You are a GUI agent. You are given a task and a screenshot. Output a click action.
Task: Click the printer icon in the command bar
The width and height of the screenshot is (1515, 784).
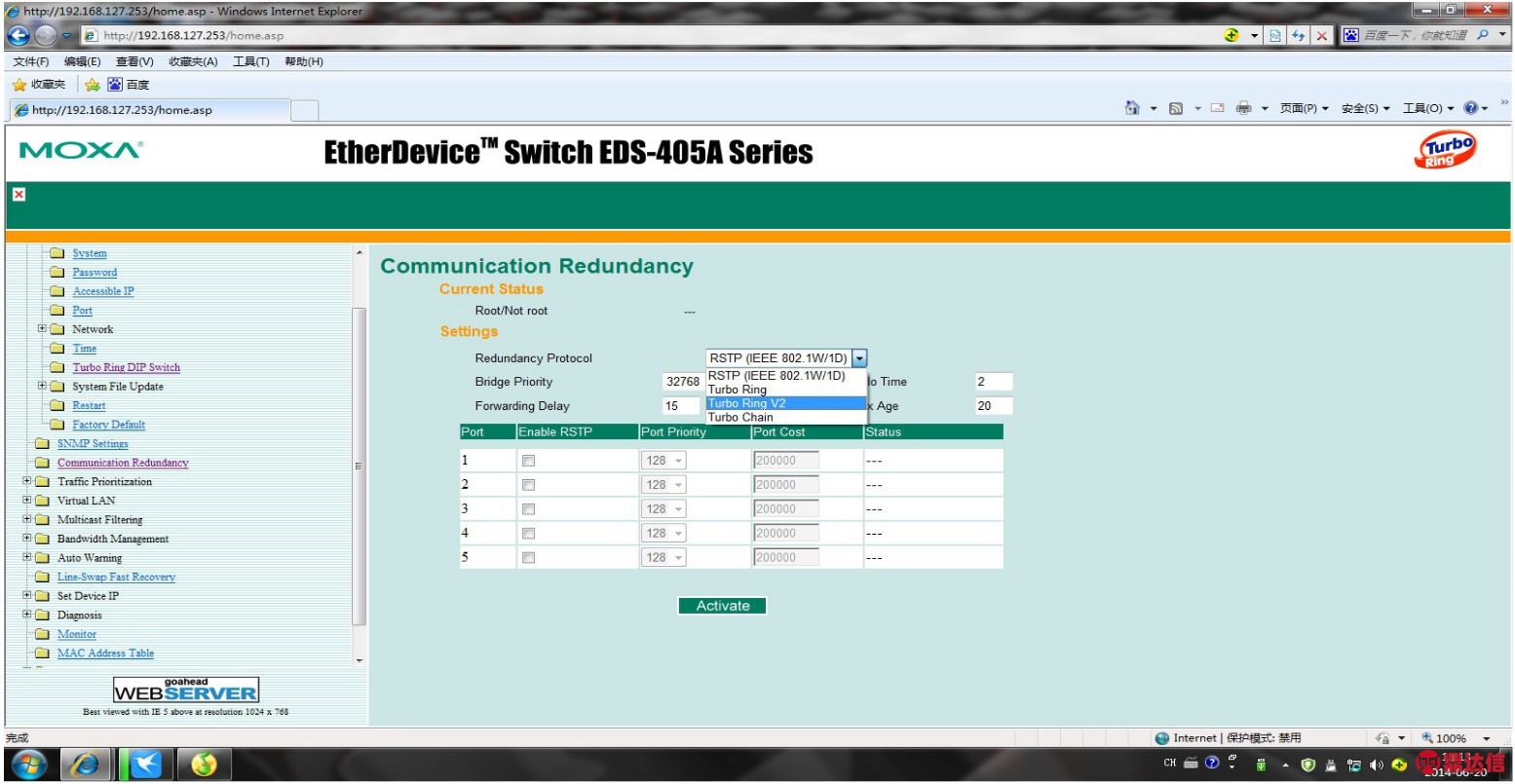click(1244, 108)
